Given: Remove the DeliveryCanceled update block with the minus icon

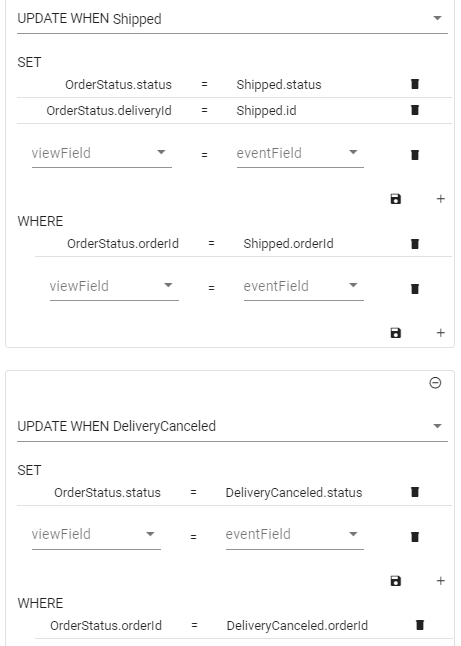Looking at the screenshot, I should (x=435, y=383).
